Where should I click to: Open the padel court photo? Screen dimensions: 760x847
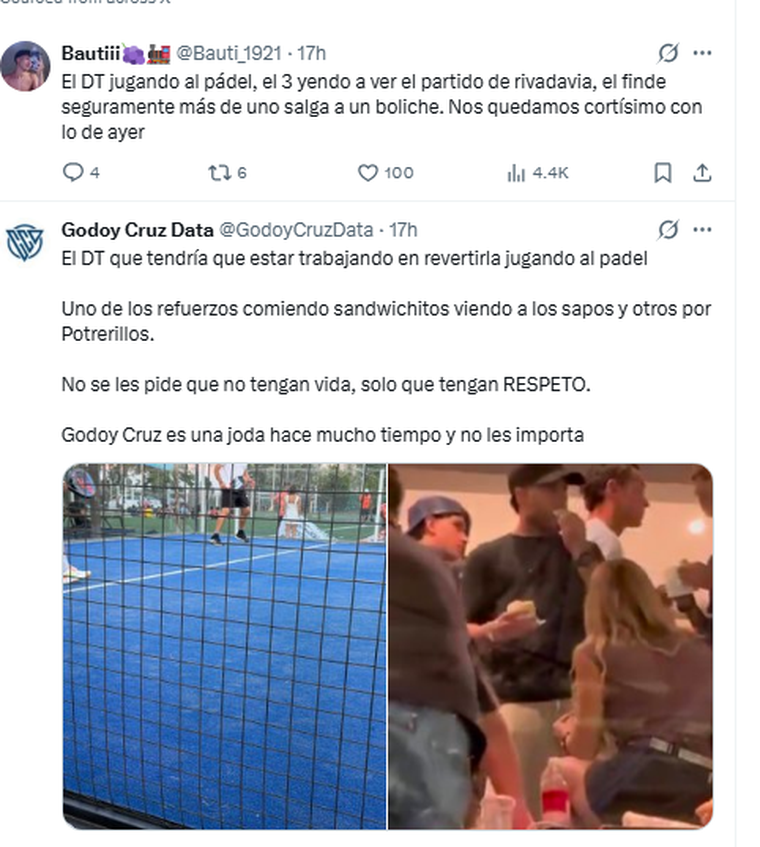[x=225, y=646]
